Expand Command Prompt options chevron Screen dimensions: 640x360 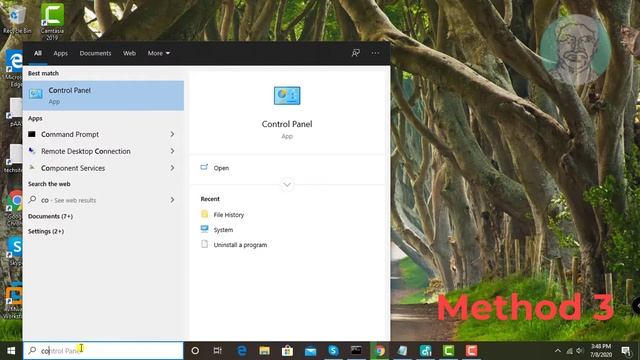pos(172,134)
